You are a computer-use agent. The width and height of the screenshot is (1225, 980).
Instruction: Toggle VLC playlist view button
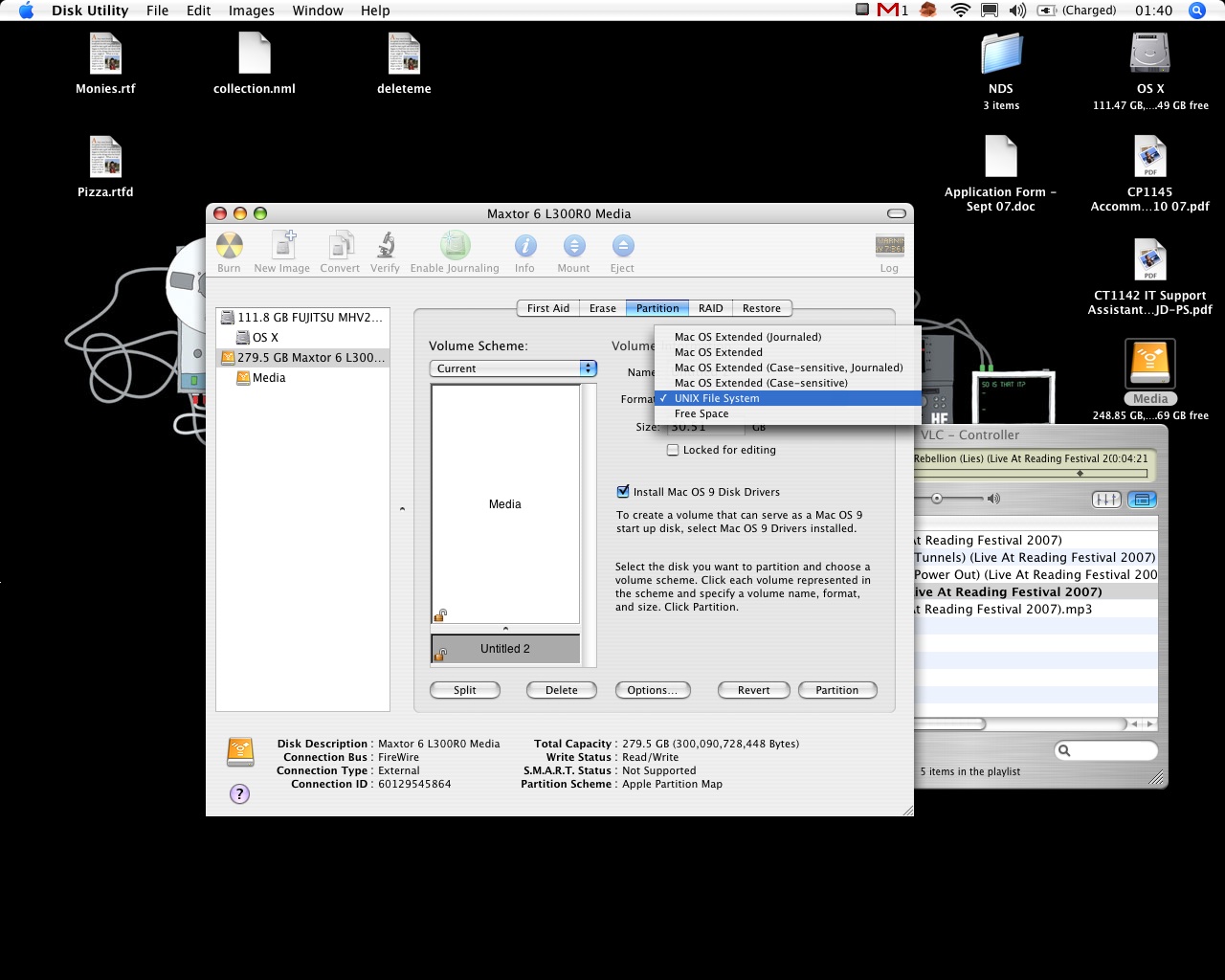coord(1142,499)
